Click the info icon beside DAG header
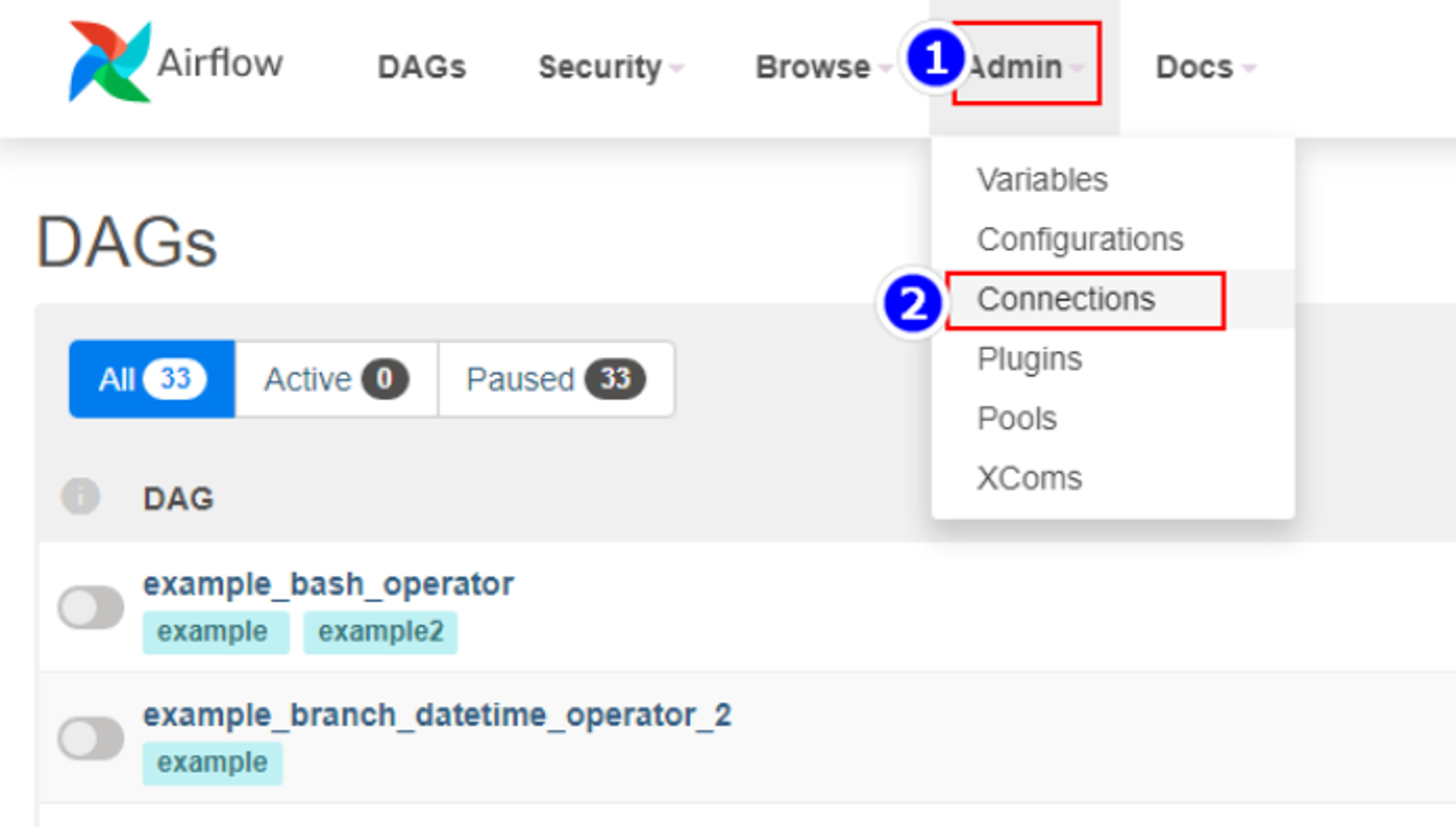The image size is (1456, 829). pos(80,497)
